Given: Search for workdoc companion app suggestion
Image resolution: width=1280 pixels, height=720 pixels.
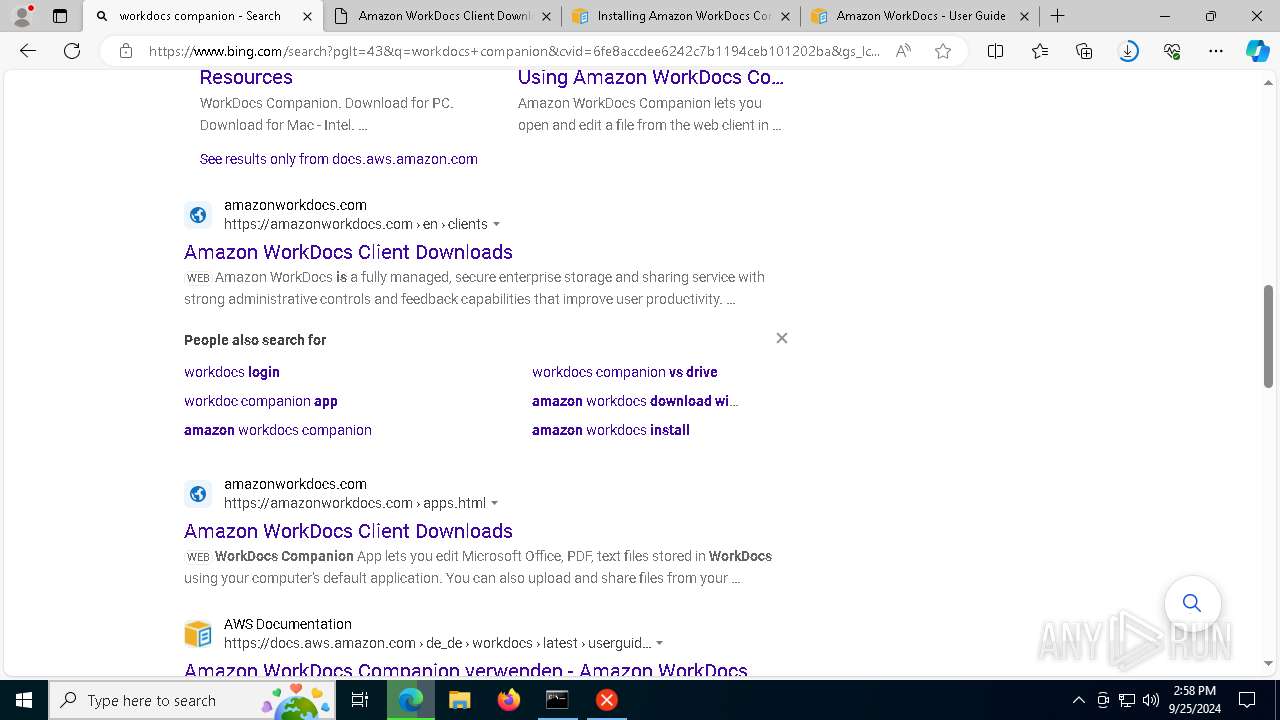Looking at the screenshot, I should 261,401.
